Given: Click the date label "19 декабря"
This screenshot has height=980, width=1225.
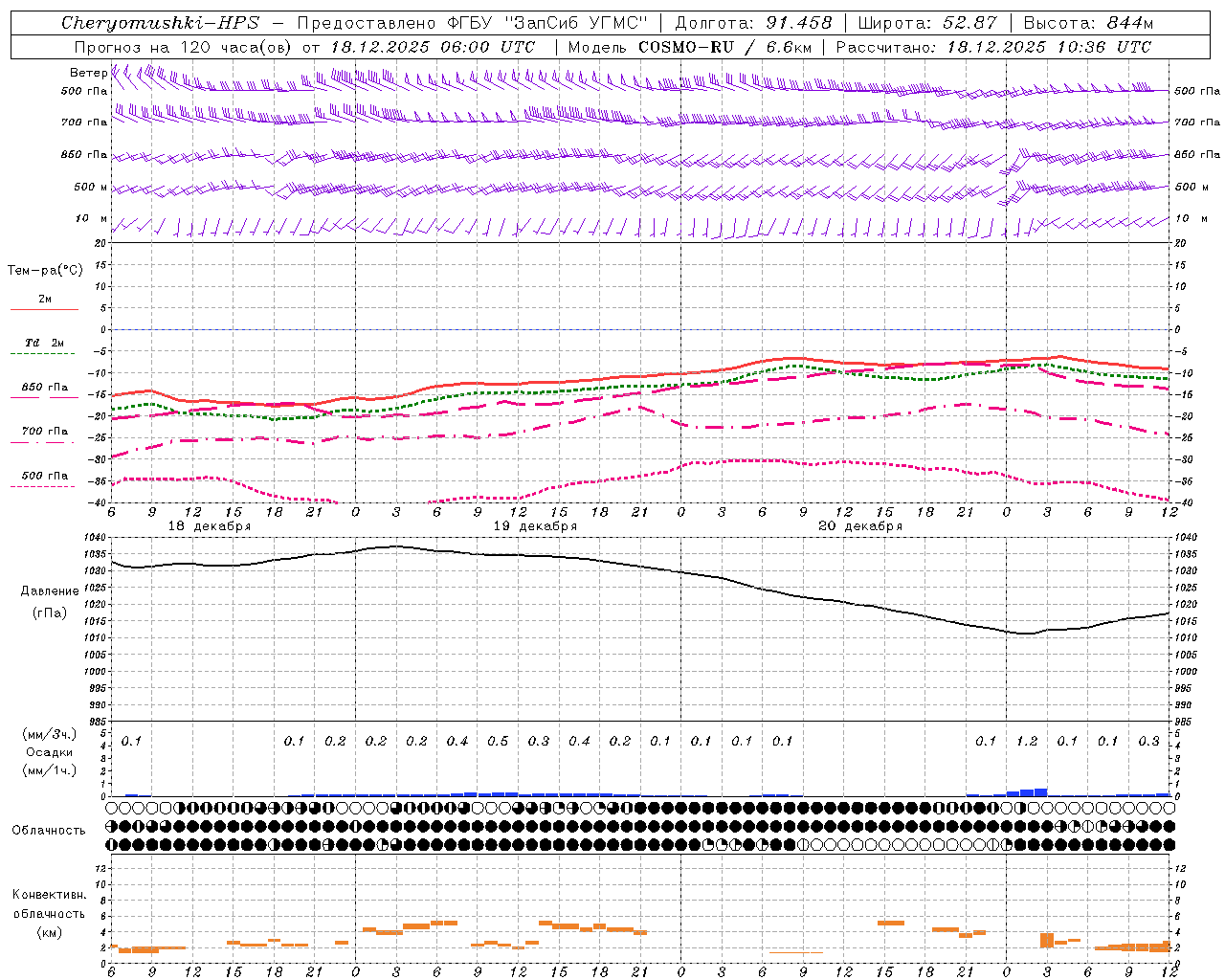Looking at the screenshot, I should click(535, 526).
